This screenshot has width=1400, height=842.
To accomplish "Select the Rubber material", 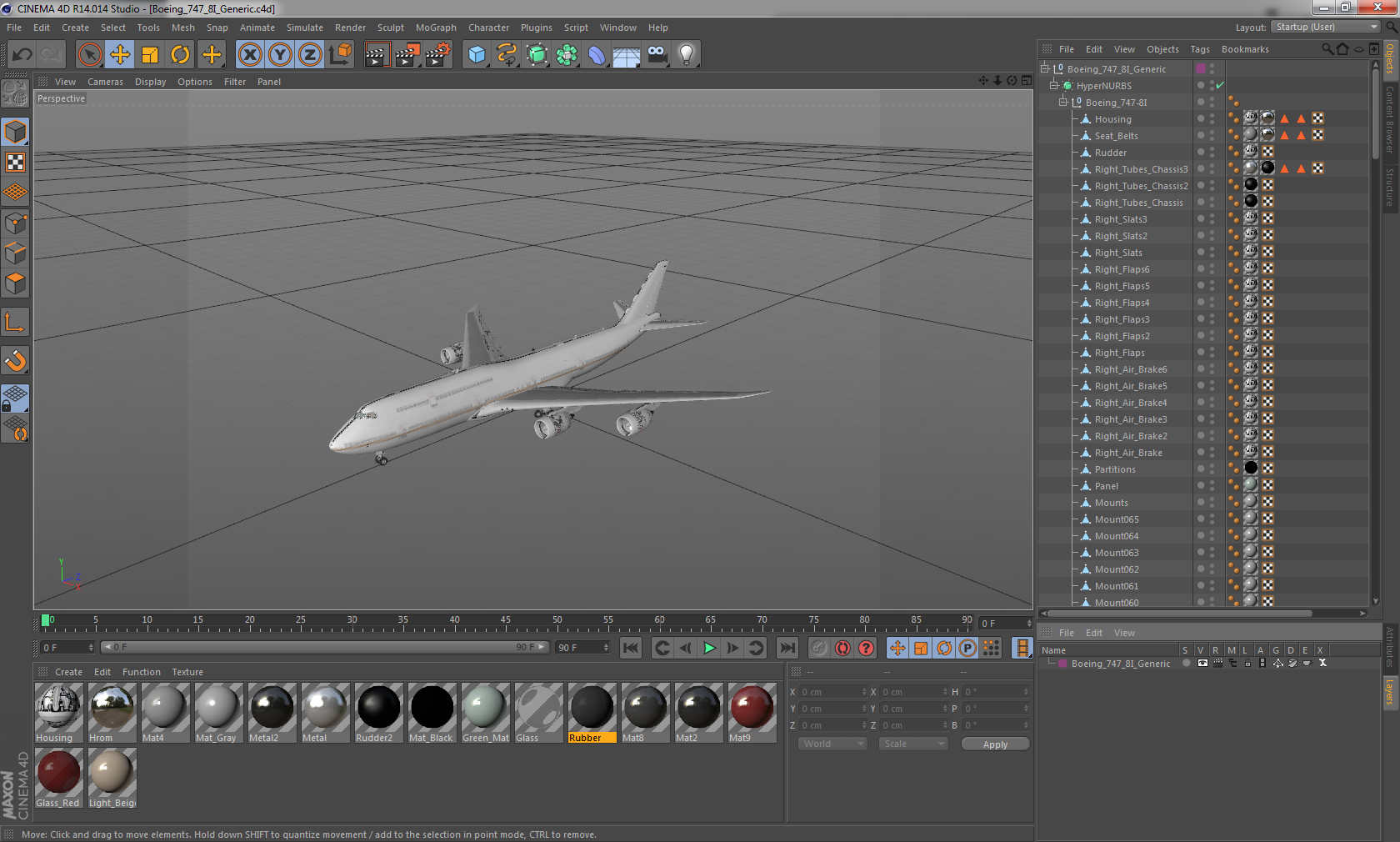I will point(592,713).
